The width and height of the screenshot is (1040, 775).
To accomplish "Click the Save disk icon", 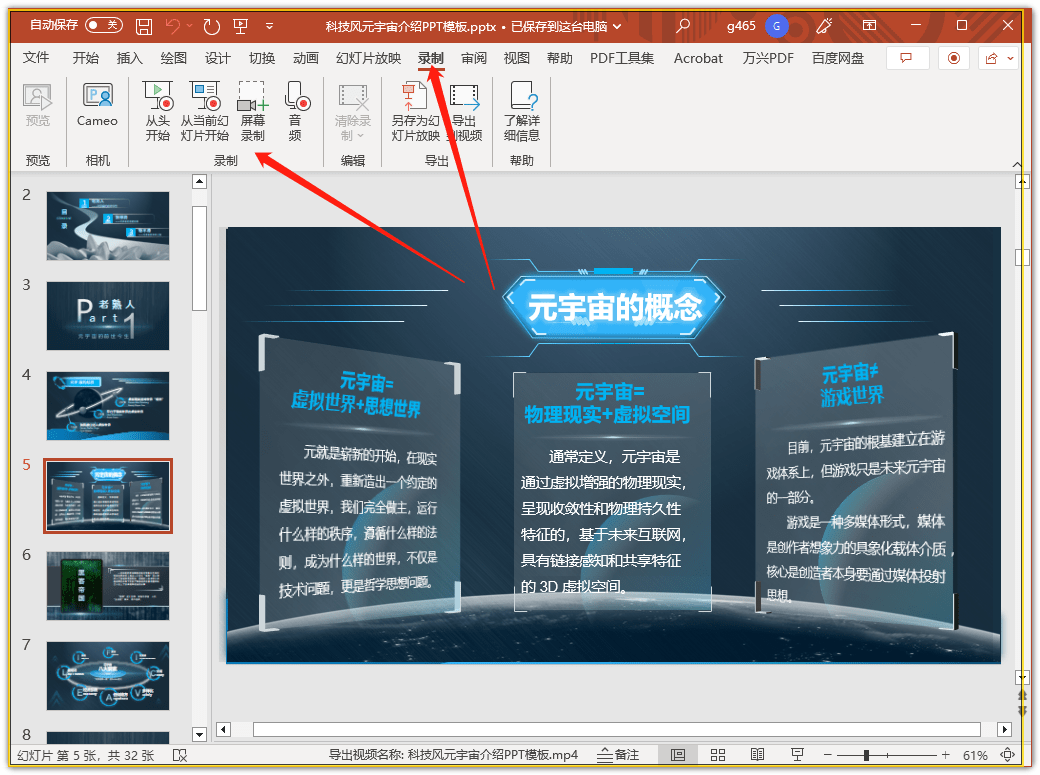I will [144, 26].
